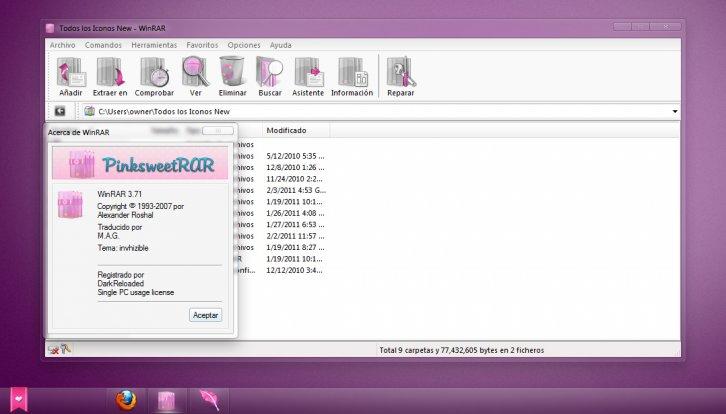This screenshot has height=414, width=726.
Task: Select row modified 2/2/2011 11:57
Action: click(x=295, y=236)
